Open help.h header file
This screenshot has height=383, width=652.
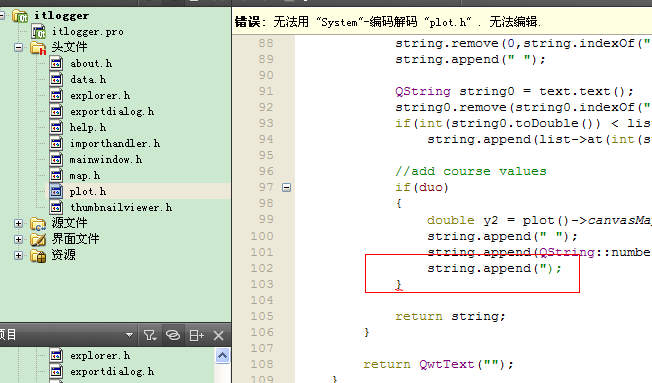(x=88, y=128)
